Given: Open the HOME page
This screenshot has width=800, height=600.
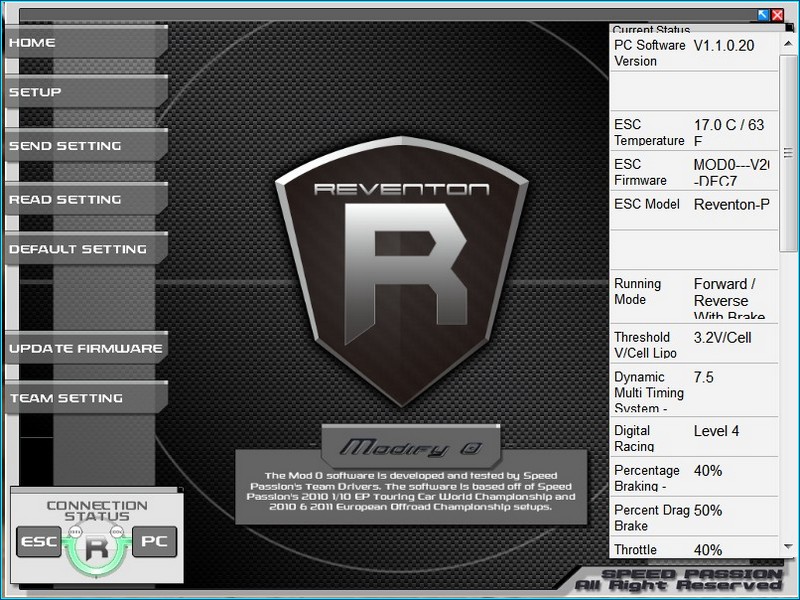Looking at the screenshot, I should [x=86, y=42].
